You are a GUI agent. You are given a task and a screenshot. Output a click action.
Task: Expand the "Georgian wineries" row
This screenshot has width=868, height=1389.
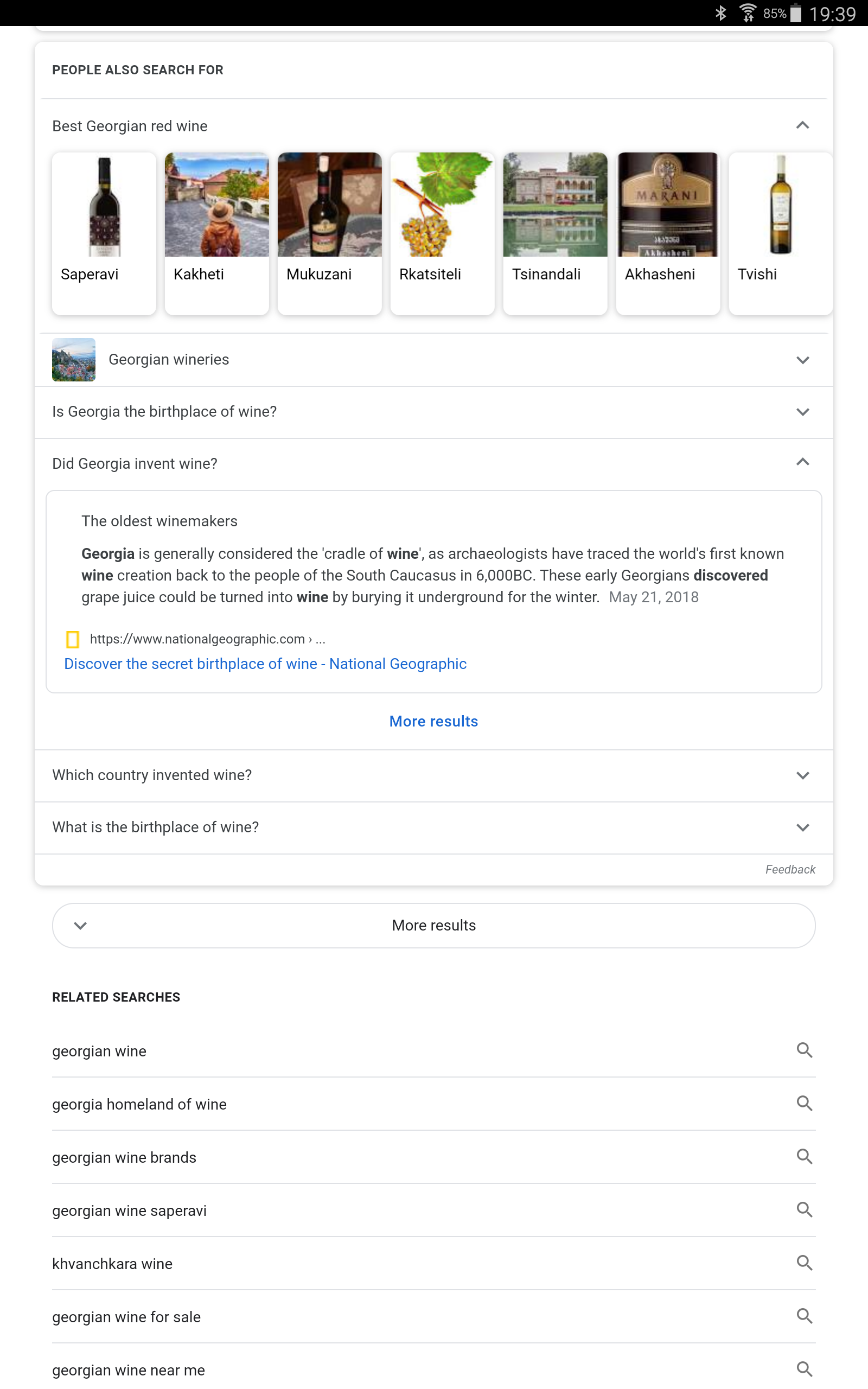click(802, 360)
